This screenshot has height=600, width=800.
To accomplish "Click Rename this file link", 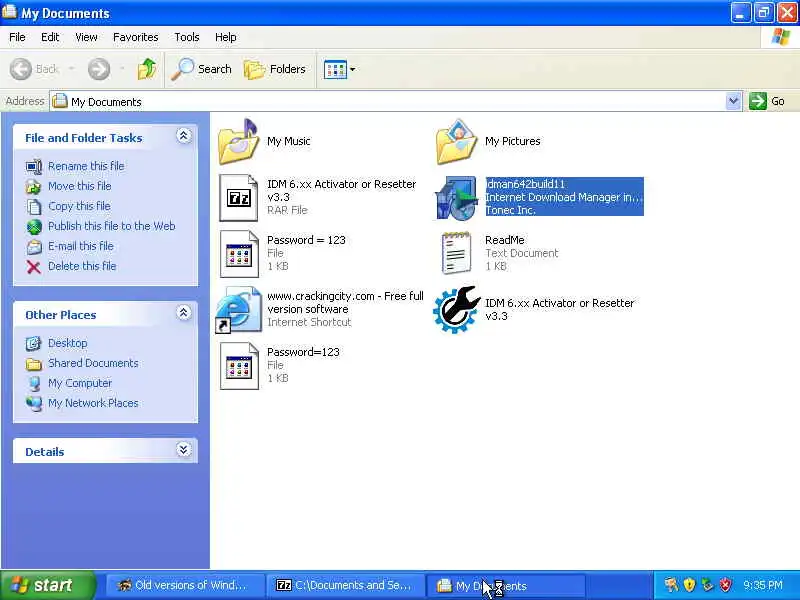I will [86, 166].
